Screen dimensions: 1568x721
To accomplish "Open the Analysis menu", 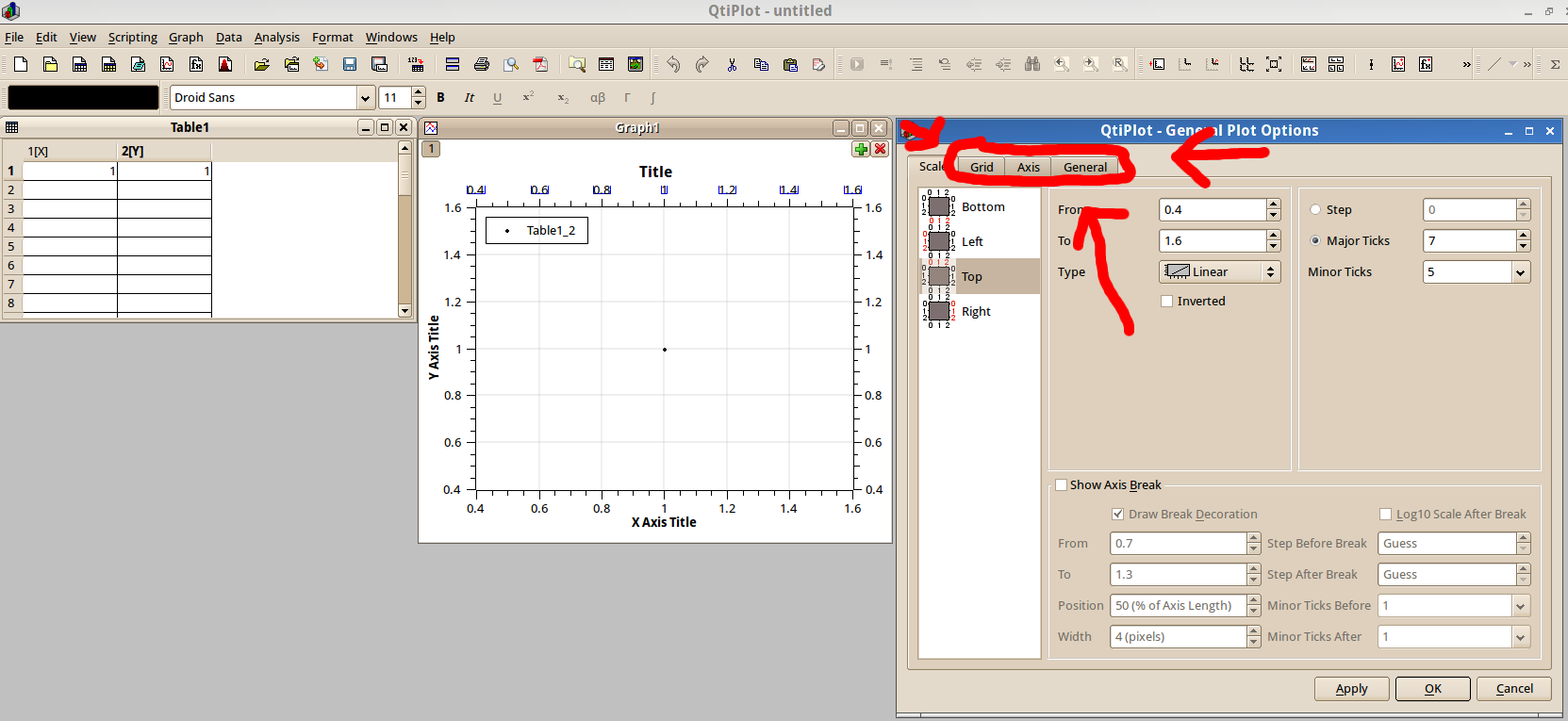I will tap(276, 38).
